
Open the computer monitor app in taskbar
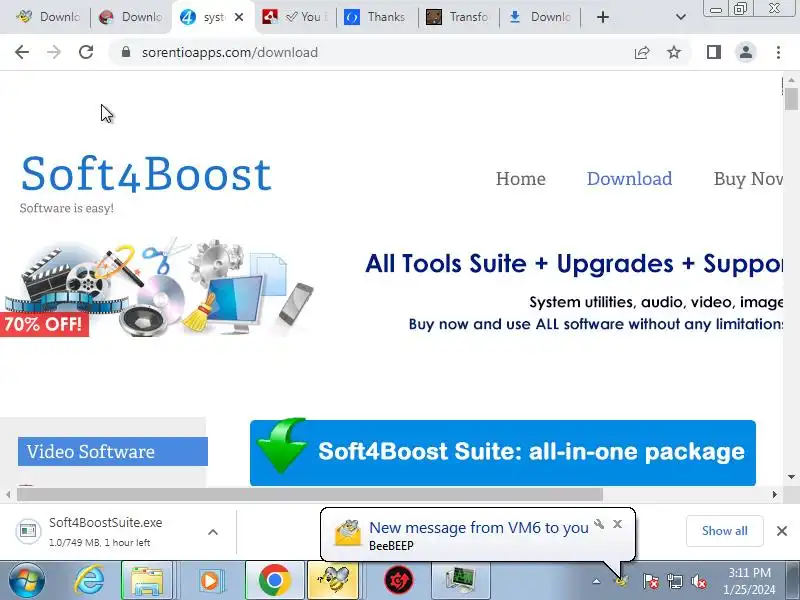pyautogui.click(x=460, y=581)
